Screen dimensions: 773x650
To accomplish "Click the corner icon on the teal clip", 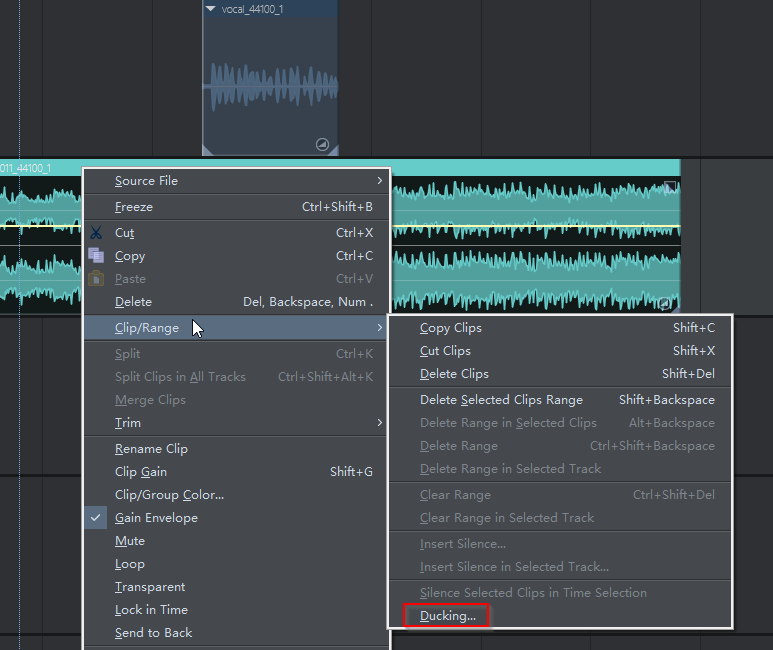I will [x=665, y=303].
